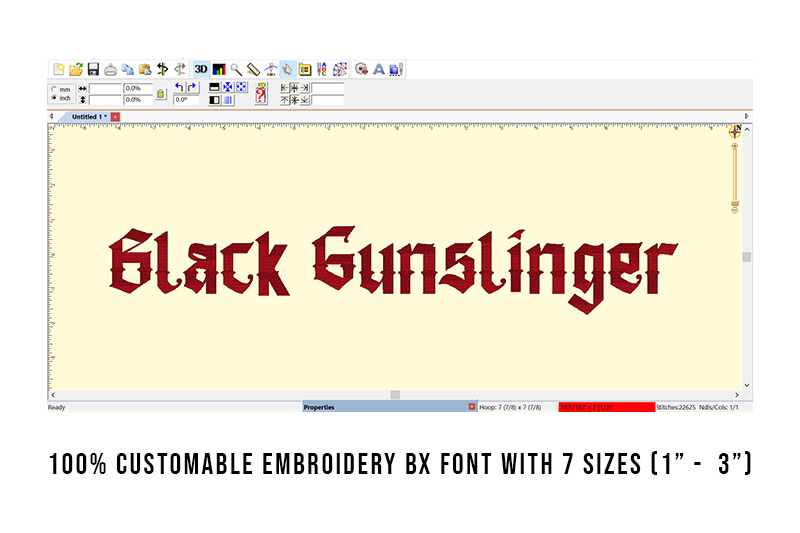
Task: Pick the ruler measure tool
Action: point(253,69)
